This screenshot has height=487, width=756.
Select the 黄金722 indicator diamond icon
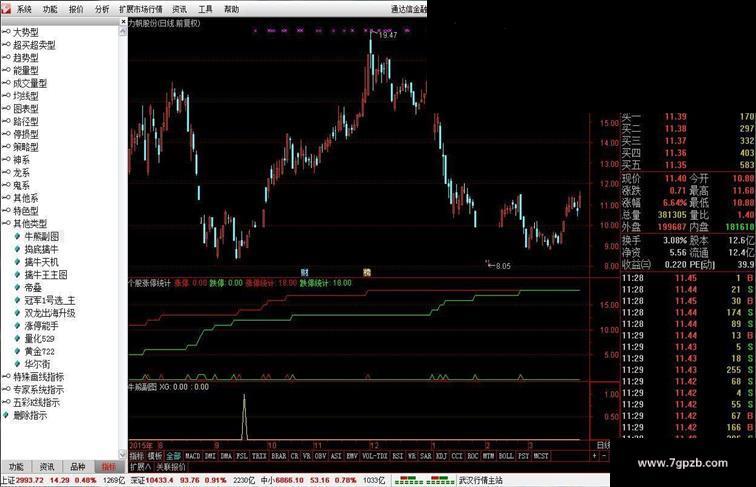18,352
